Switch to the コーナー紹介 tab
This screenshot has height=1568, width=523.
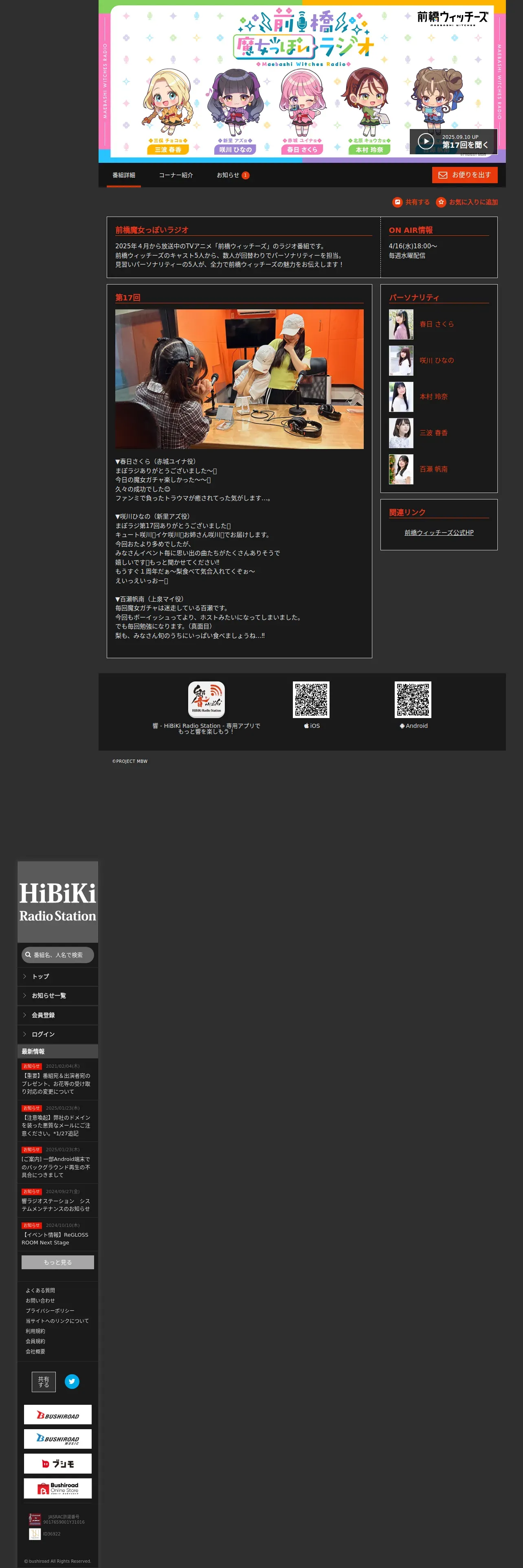pyautogui.click(x=176, y=175)
